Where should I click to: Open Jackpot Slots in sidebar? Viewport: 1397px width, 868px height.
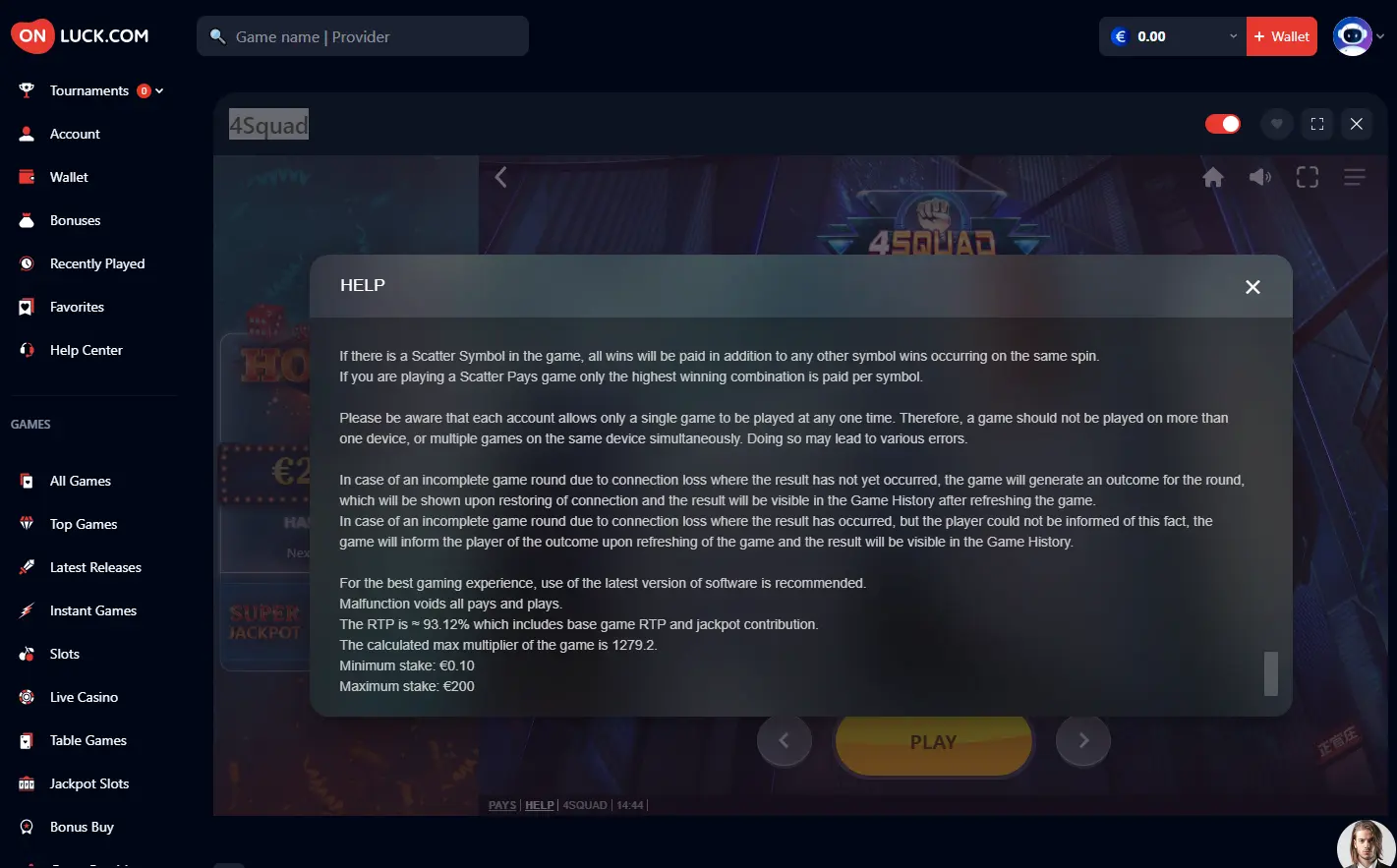tap(89, 783)
